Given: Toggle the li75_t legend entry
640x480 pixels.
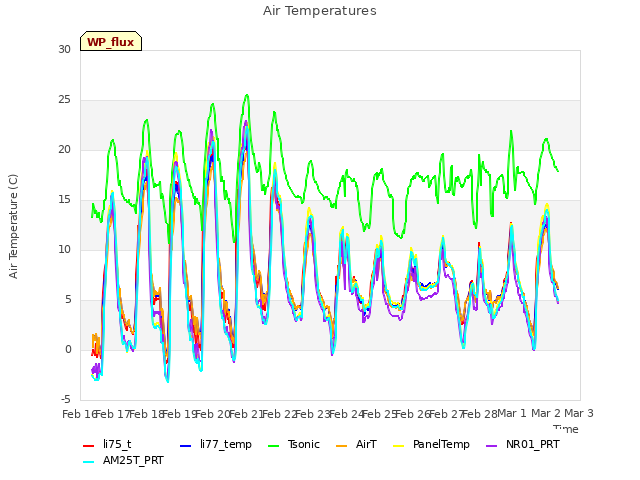Looking at the screenshot, I should point(107,444).
